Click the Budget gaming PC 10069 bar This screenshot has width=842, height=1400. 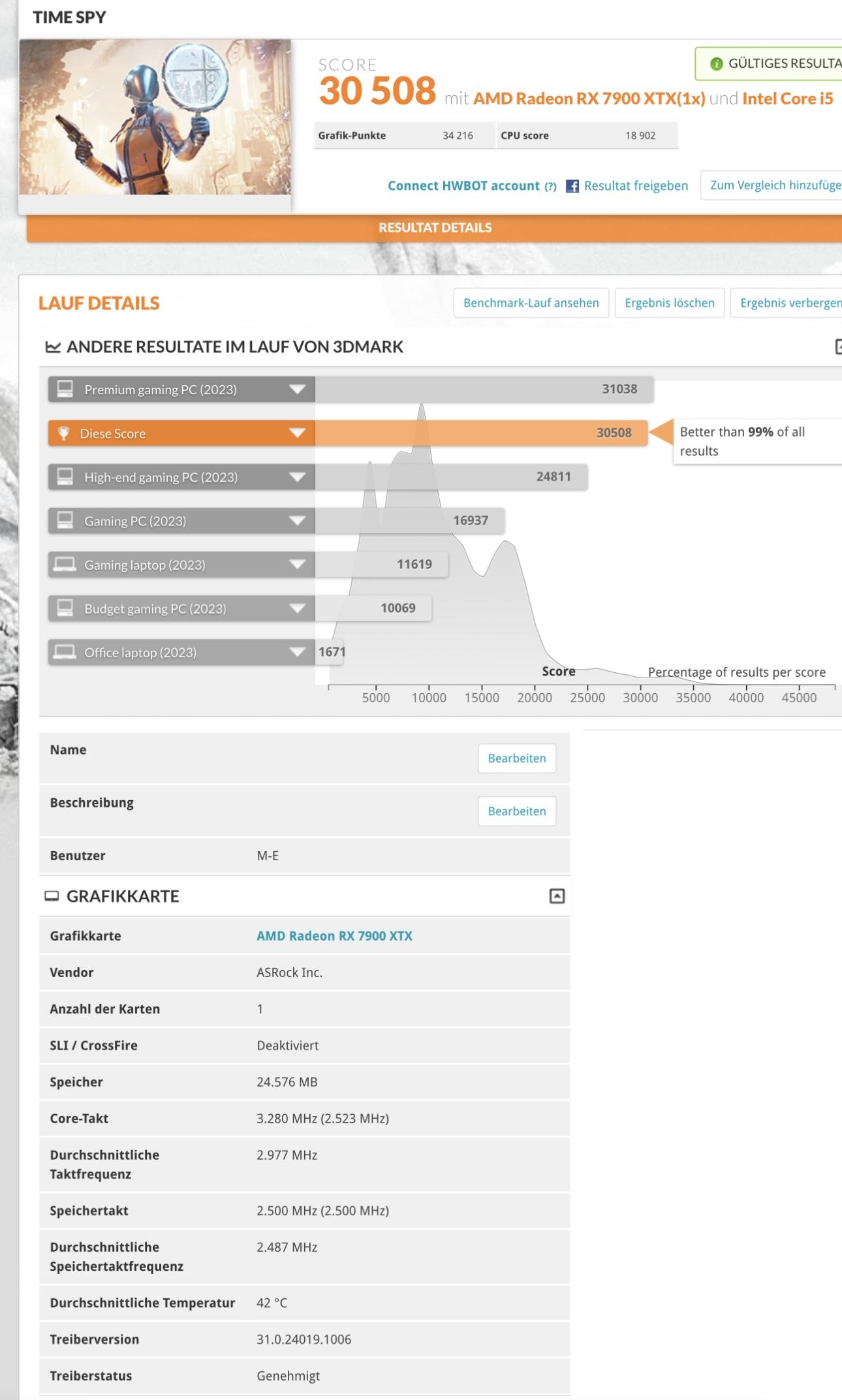click(373, 608)
